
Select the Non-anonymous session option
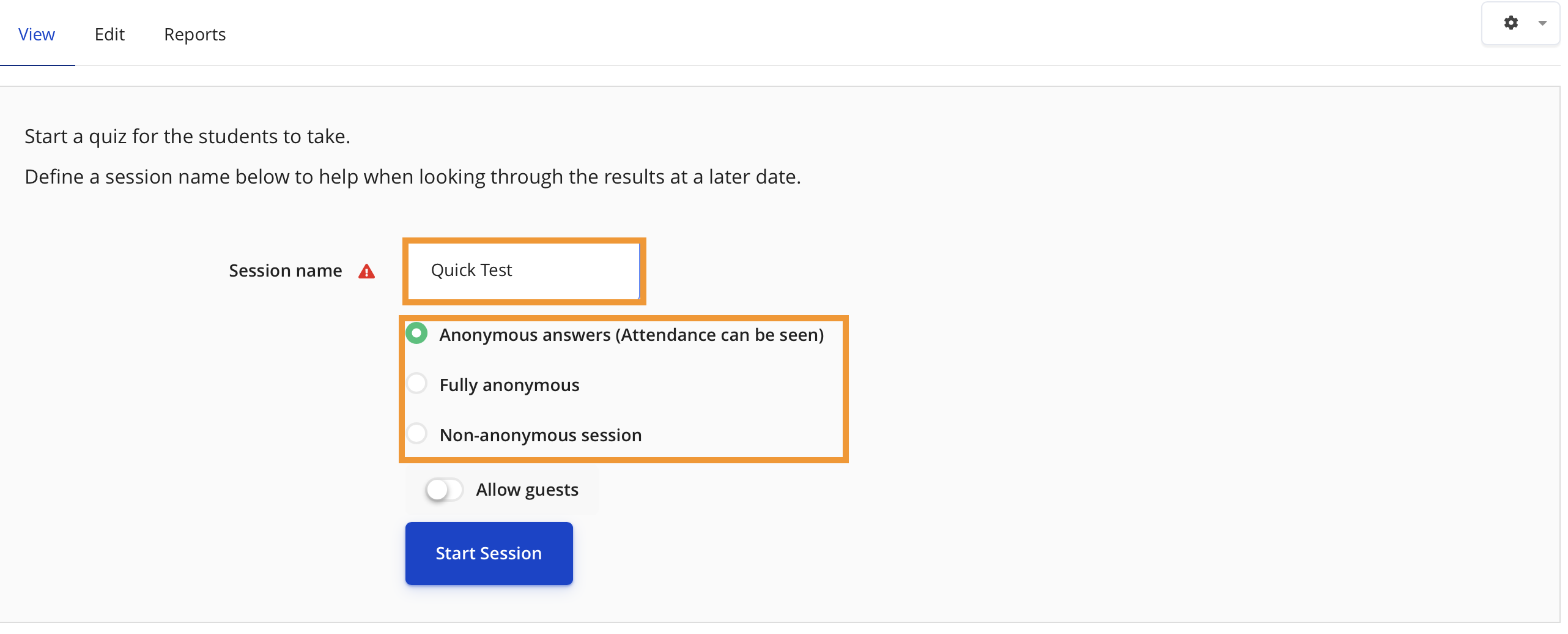tap(416, 434)
